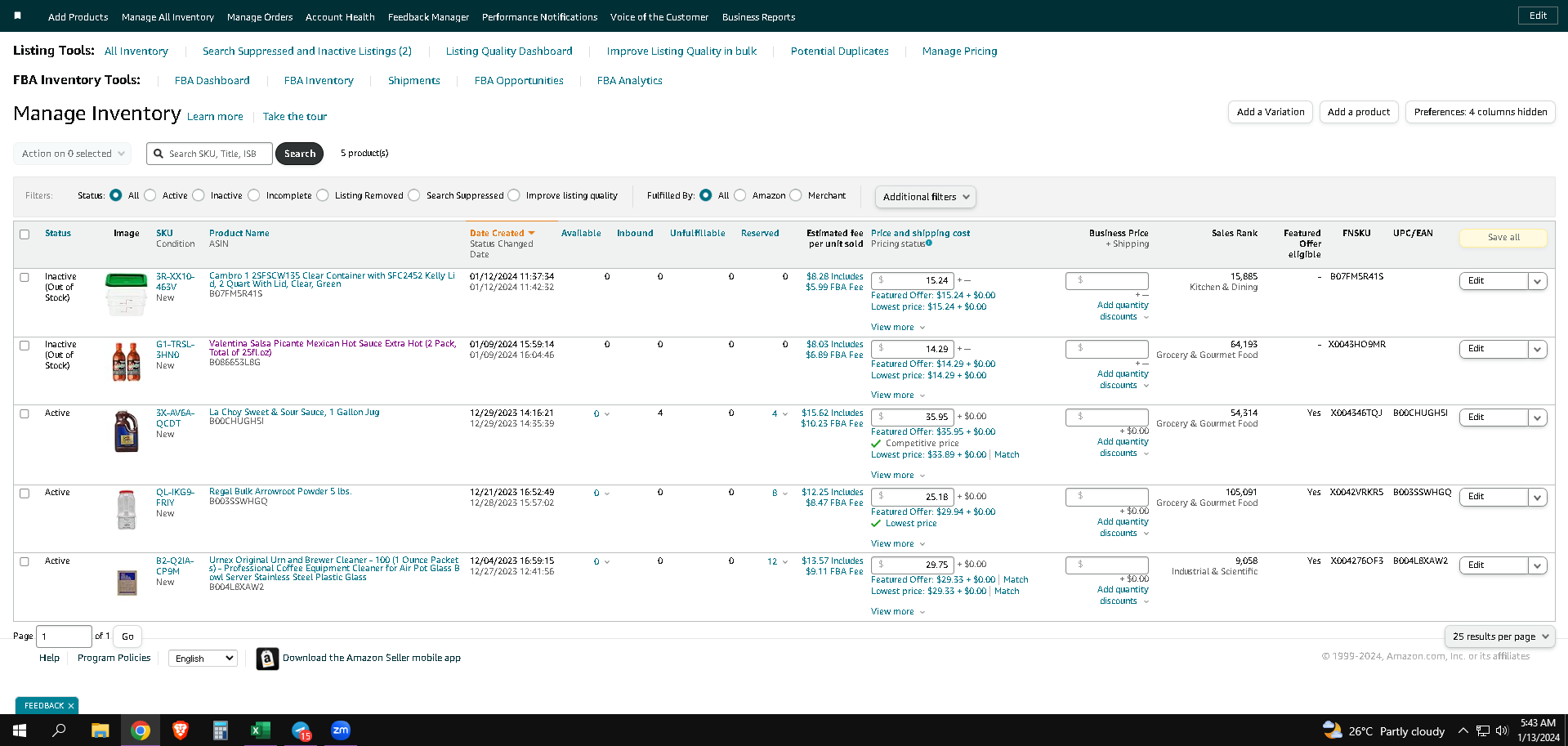Open the Cambro container product thumbnail
The image size is (1568, 746).
(127, 295)
